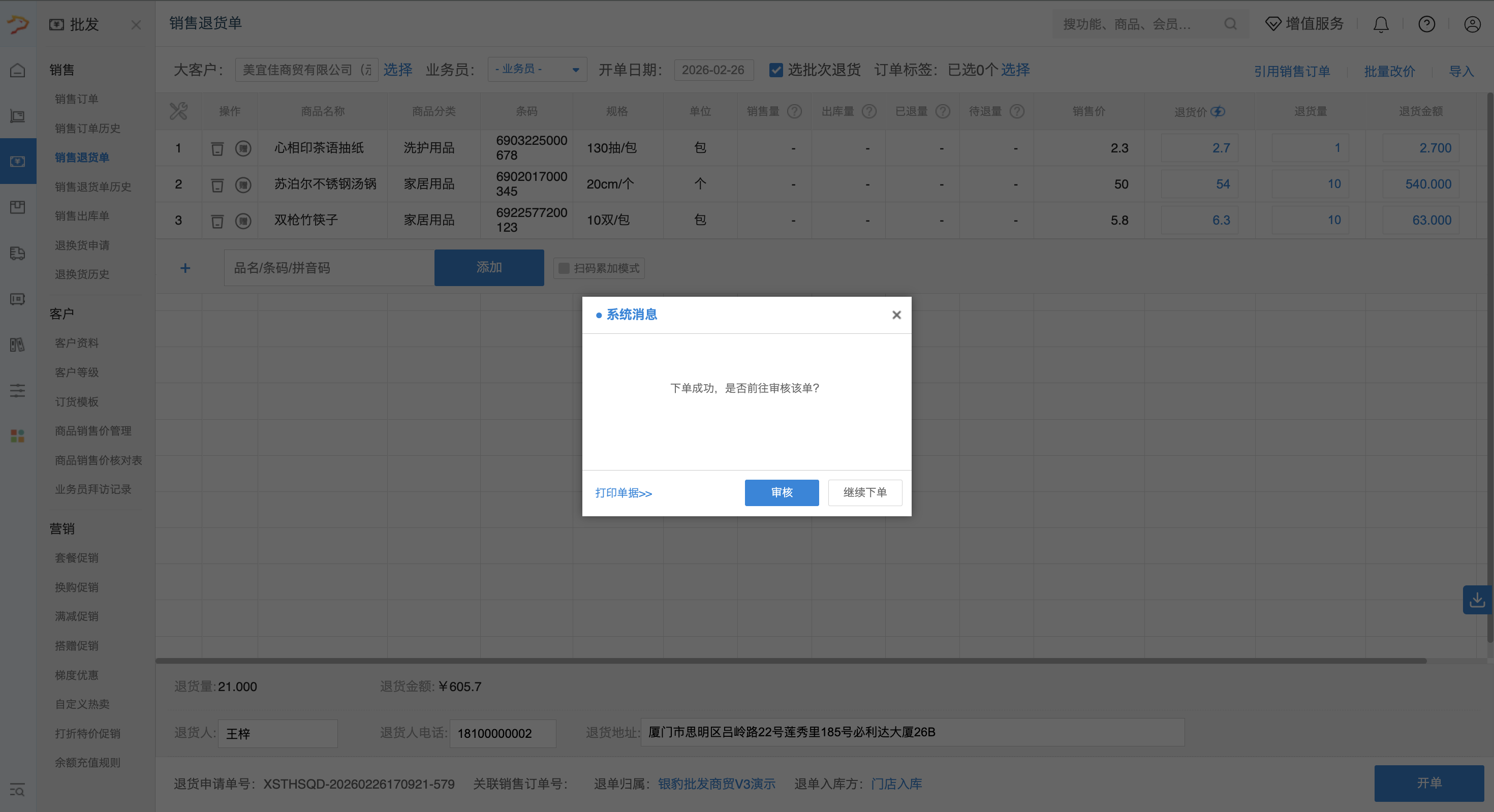Viewport: 1494px width, 812px height.
Task: Delete 心相印茶语抽纸 row via trash icon
Action: tap(217, 148)
